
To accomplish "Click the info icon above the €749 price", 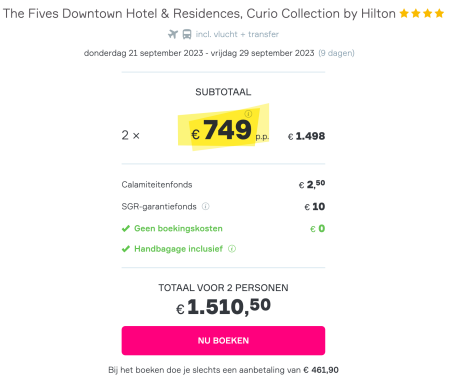I will coord(248,114).
